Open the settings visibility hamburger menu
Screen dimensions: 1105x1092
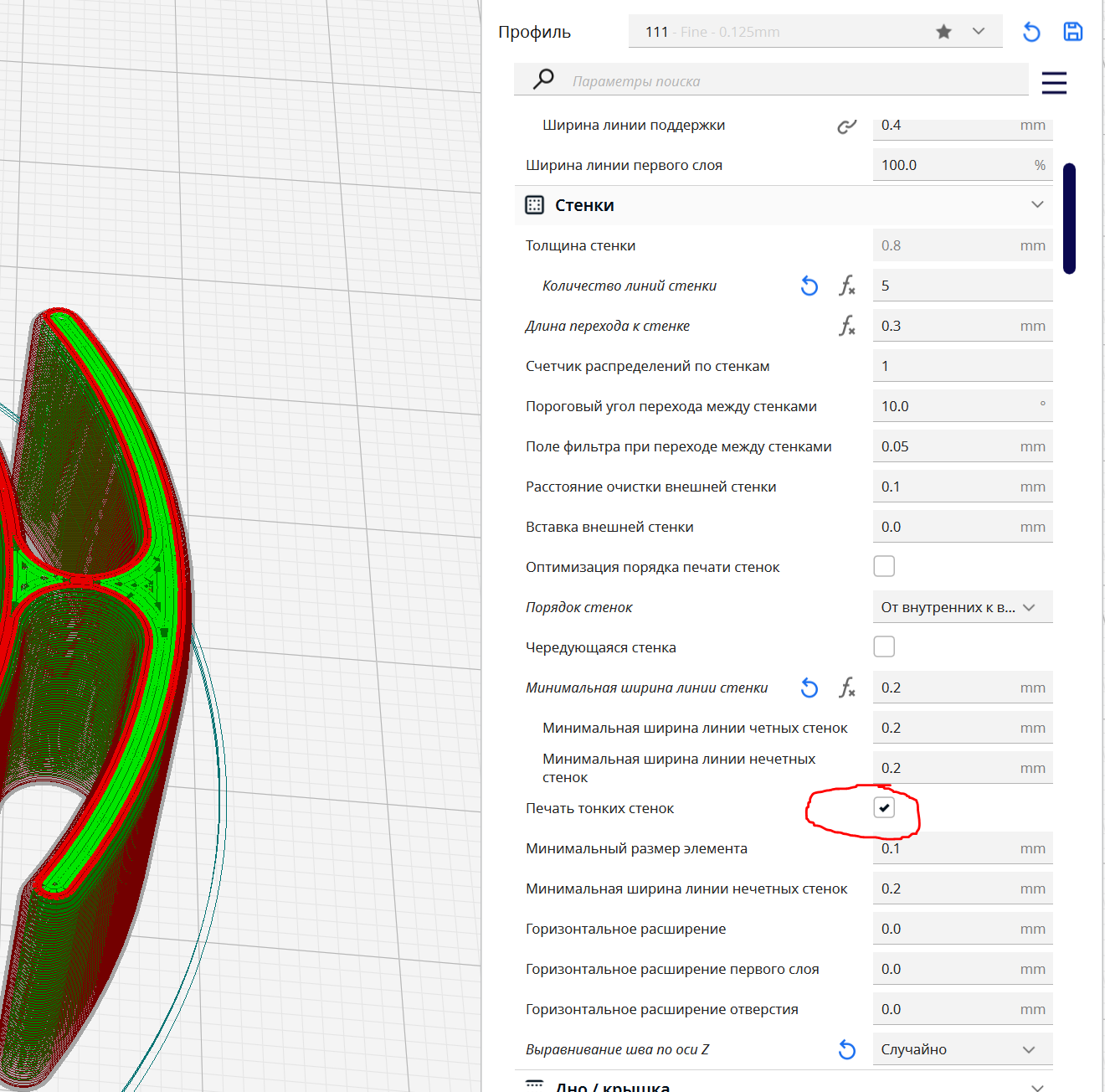tap(1054, 82)
